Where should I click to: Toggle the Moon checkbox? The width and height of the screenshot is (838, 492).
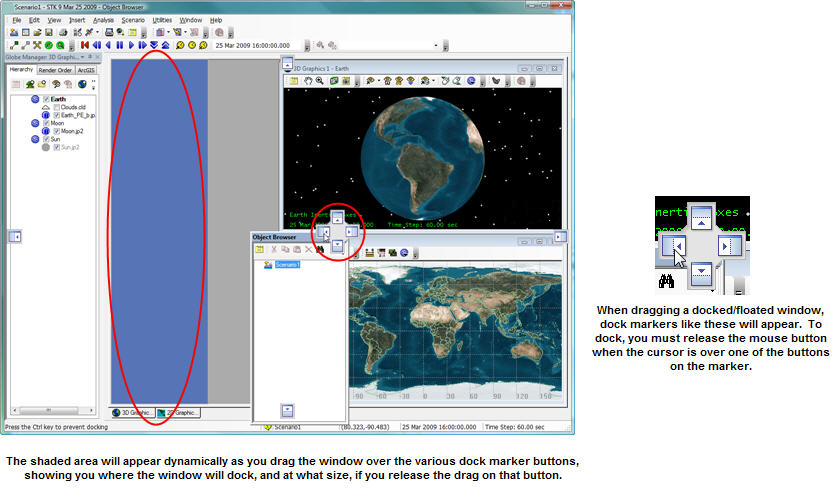tap(47, 124)
